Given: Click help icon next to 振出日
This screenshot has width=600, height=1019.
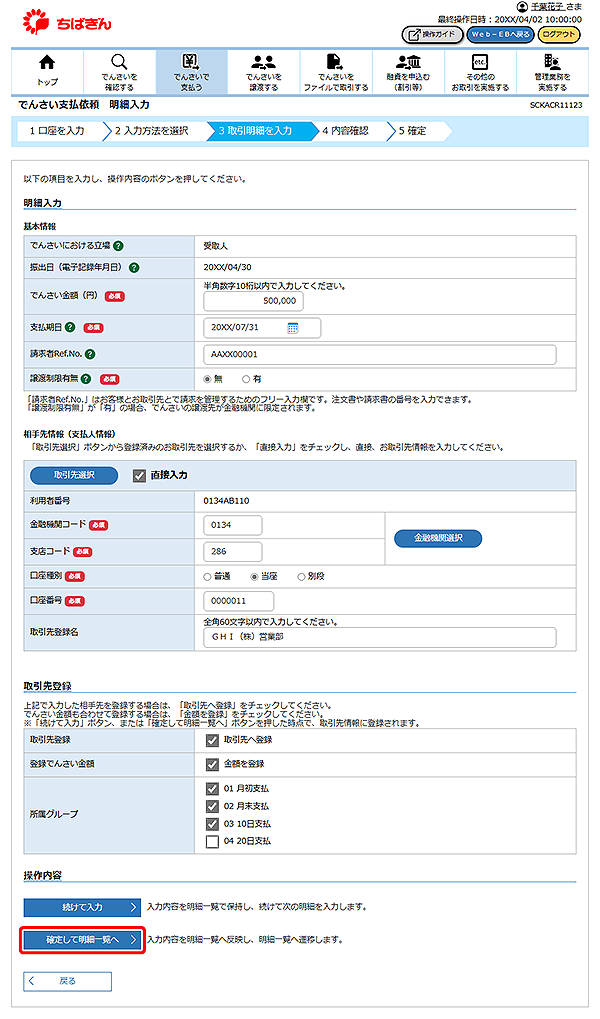Looking at the screenshot, I should [x=134, y=268].
